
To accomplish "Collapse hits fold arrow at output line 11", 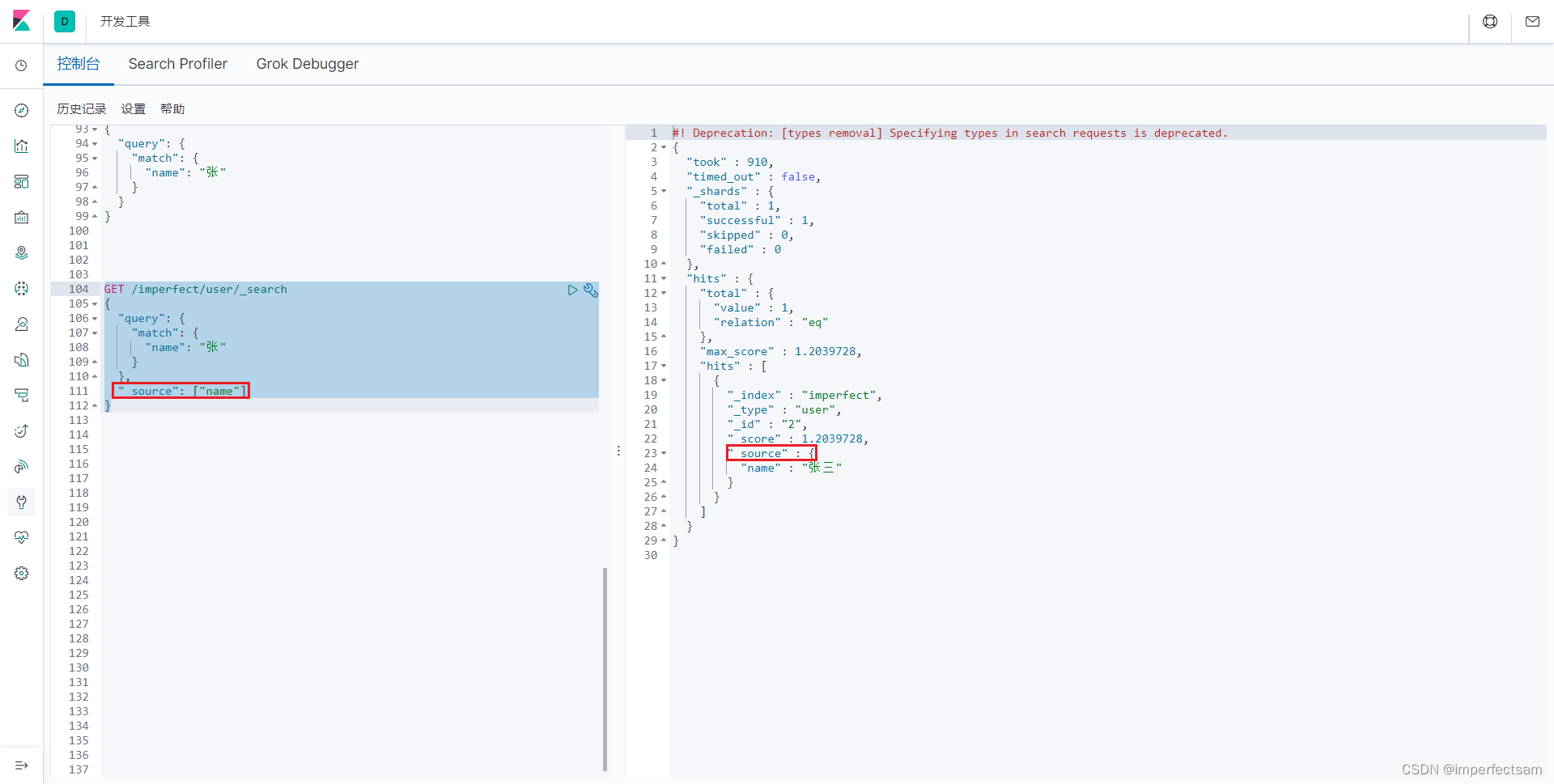I will [x=664, y=279].
